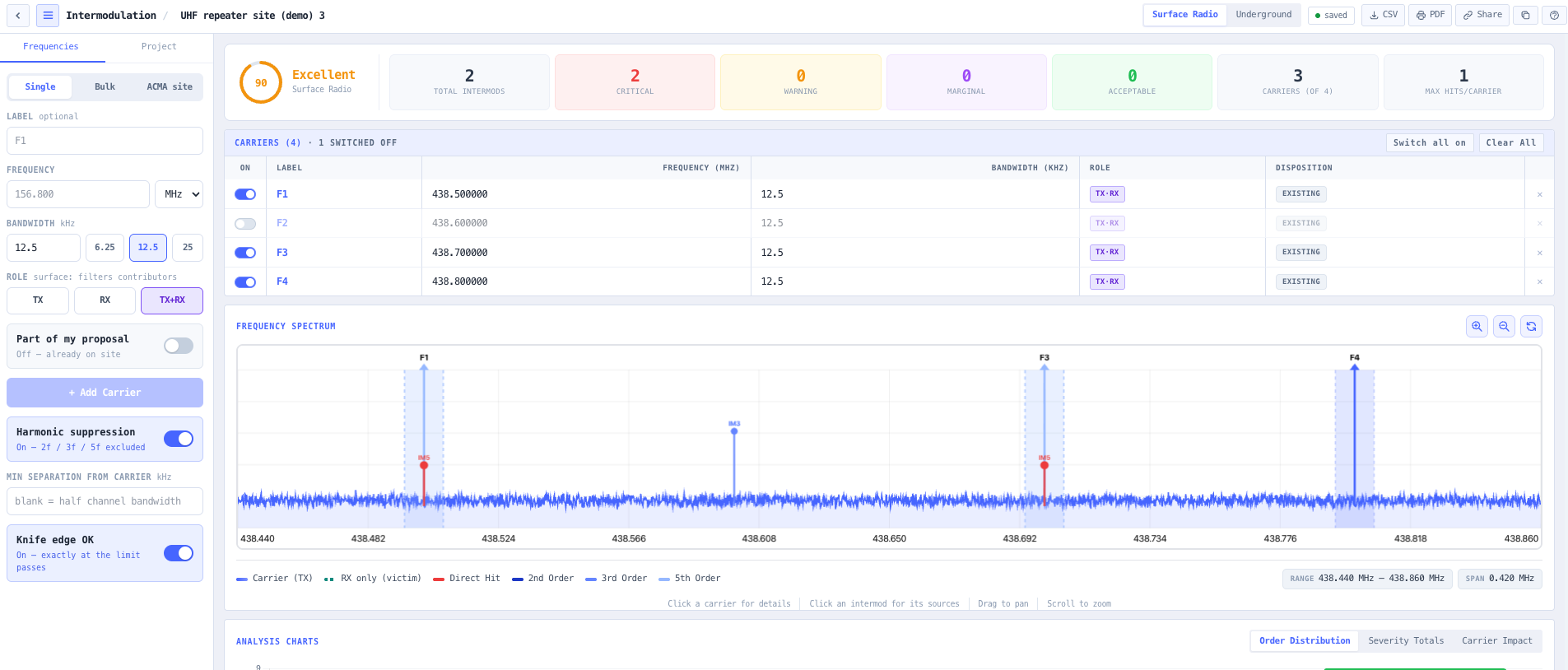Click the Switch all on button

point(1430,143)
